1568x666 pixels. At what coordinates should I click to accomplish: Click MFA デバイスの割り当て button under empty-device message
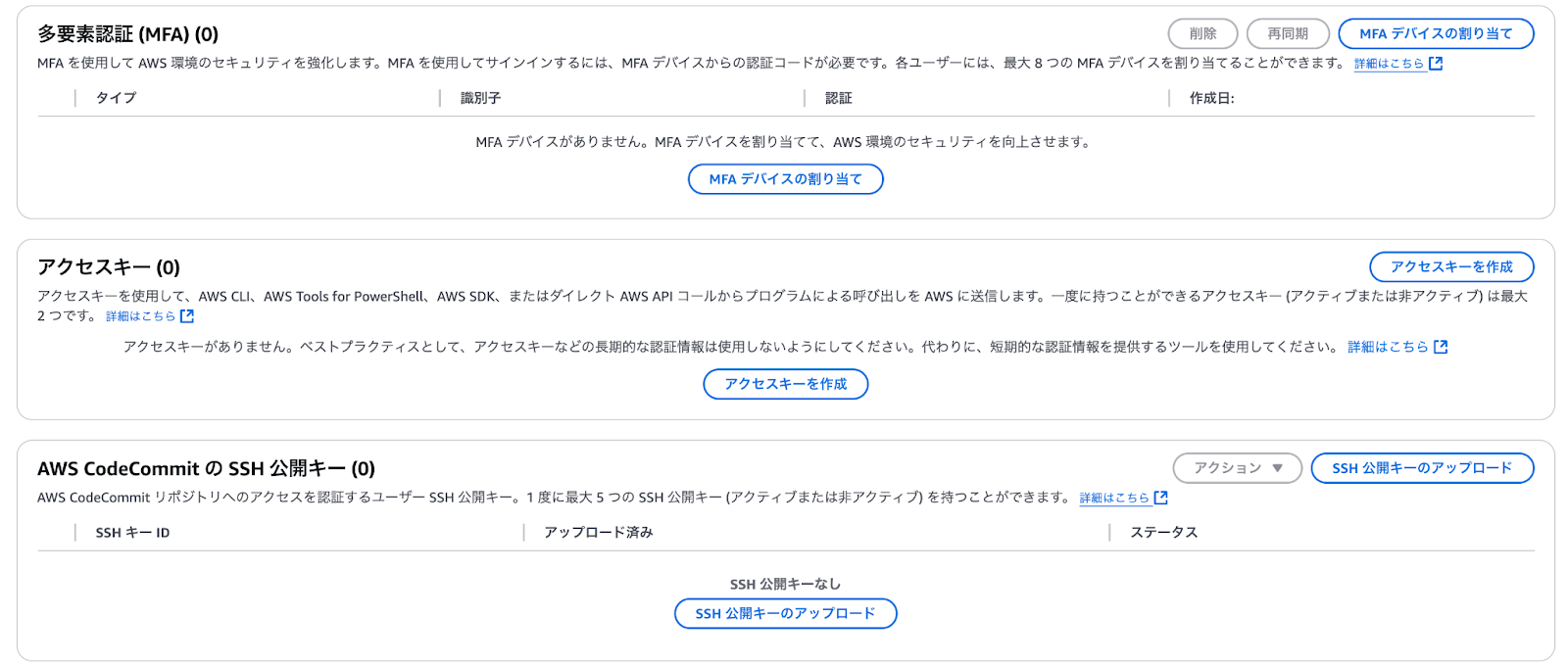[x=786, y=179]
